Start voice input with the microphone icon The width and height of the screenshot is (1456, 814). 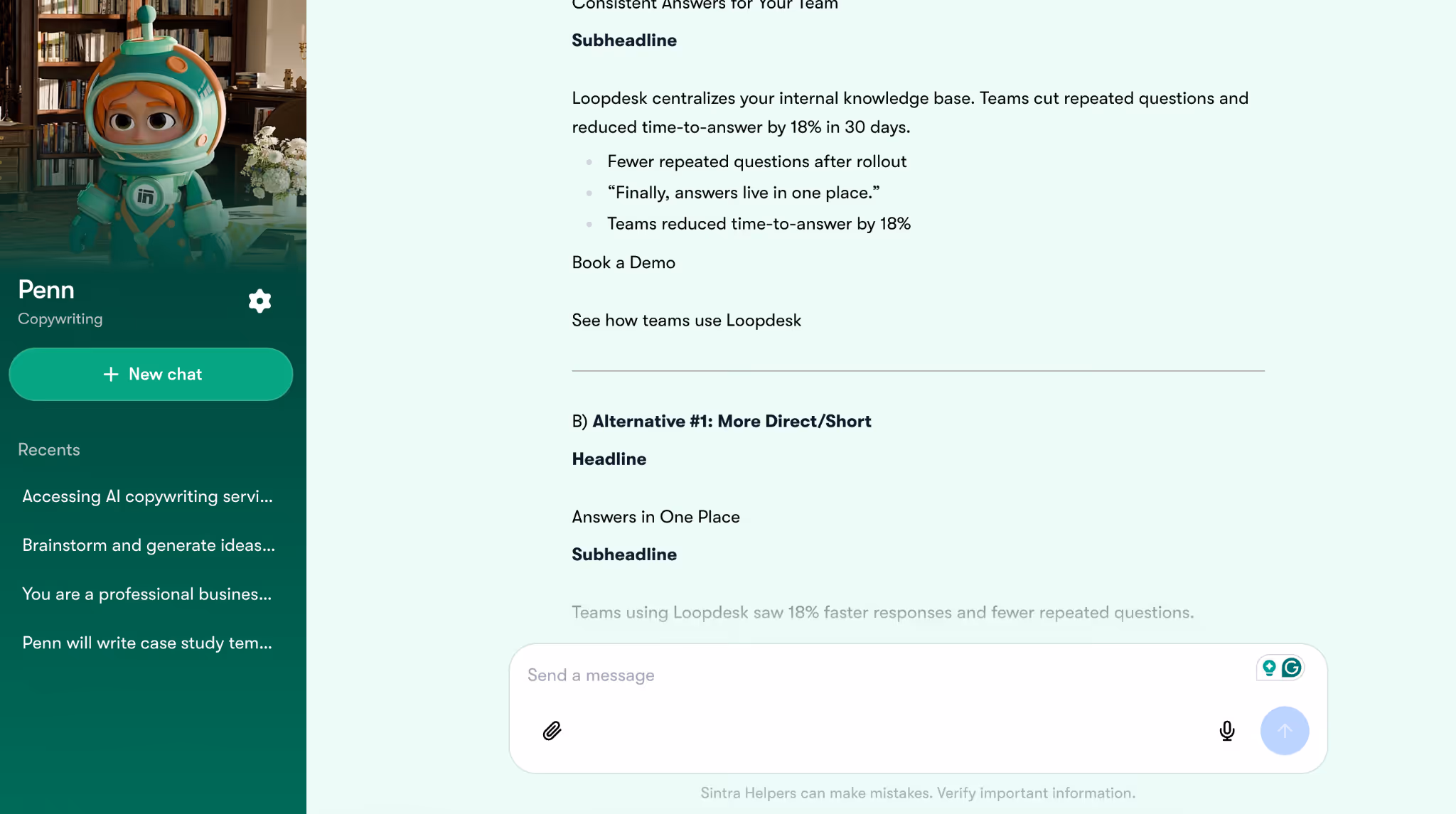pyautogui.click(x=1226, y=731)
